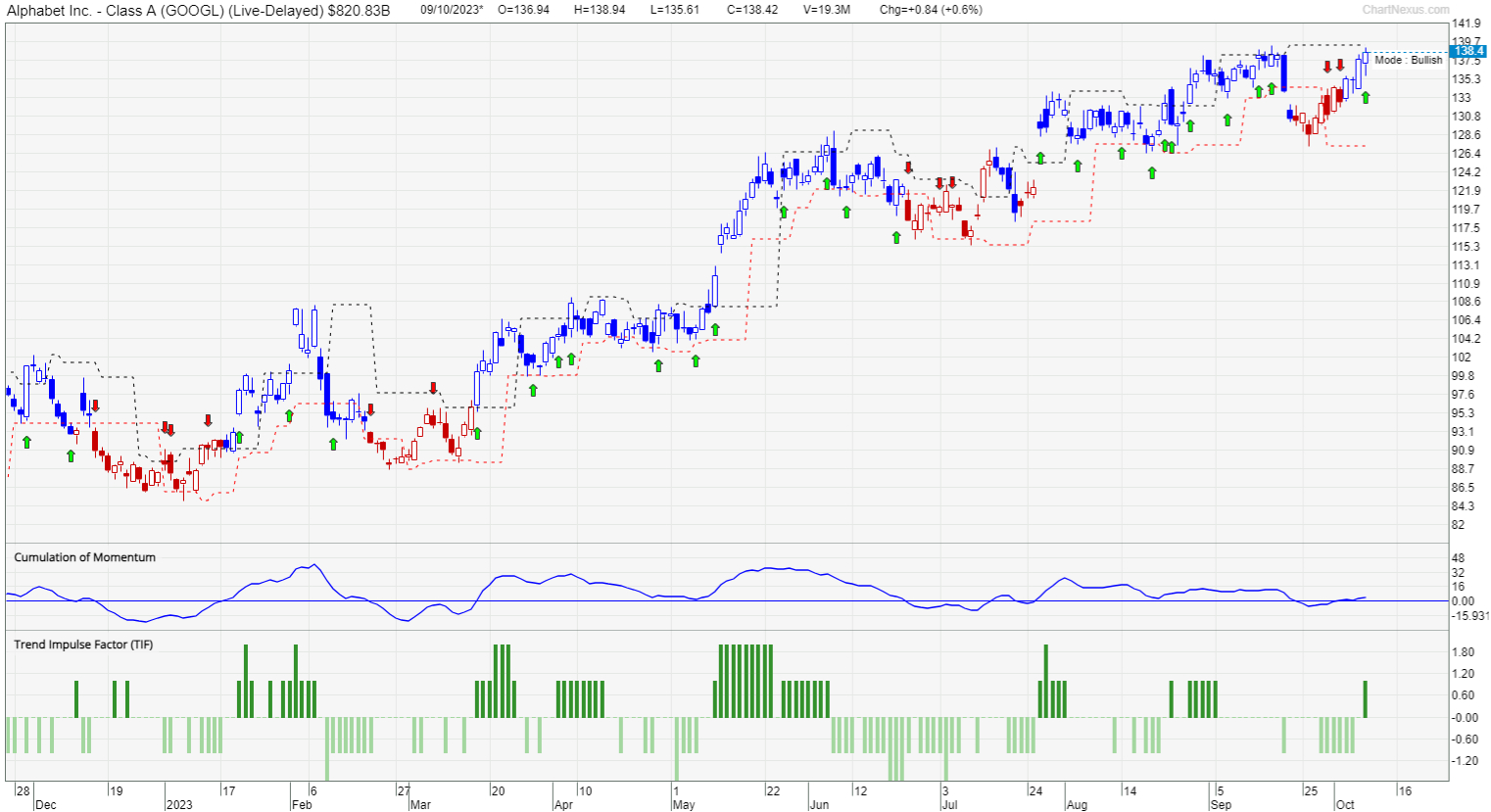The image size is (1491, 812).
Task: Click the 48 momentum axis label
Action: [1459, 557]
